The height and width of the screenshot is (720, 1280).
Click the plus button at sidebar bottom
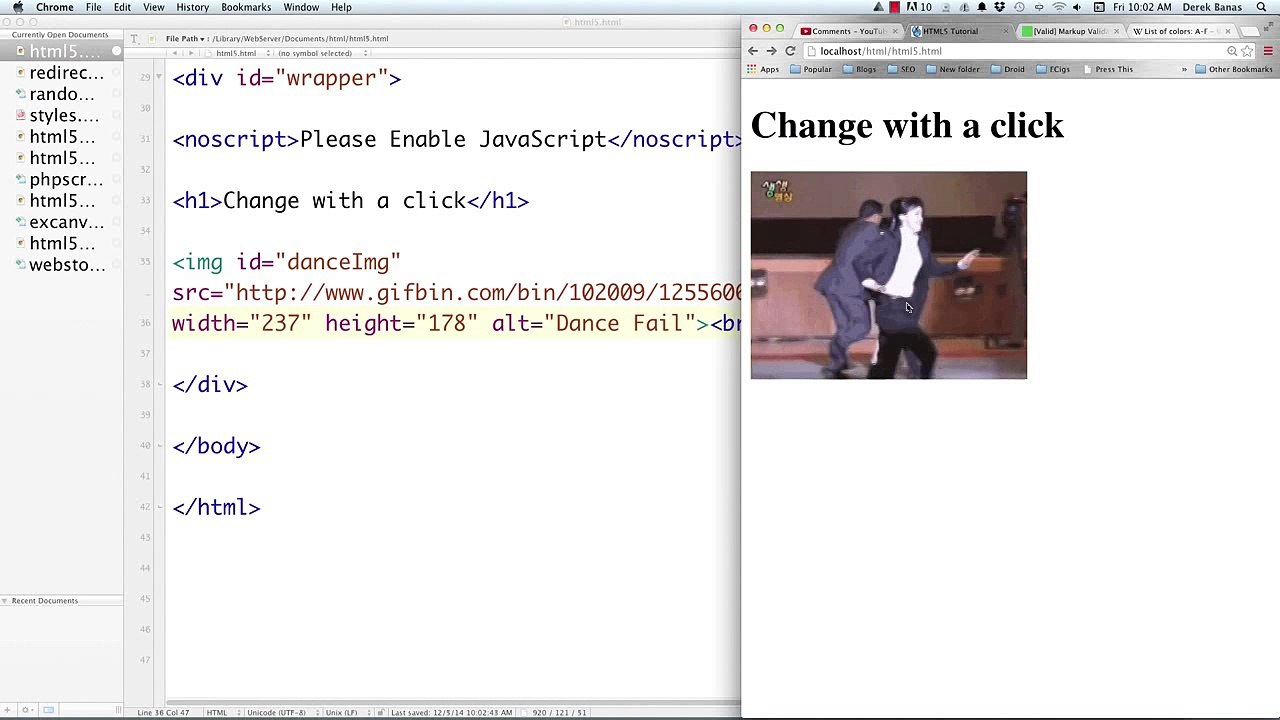click(9, 710)
